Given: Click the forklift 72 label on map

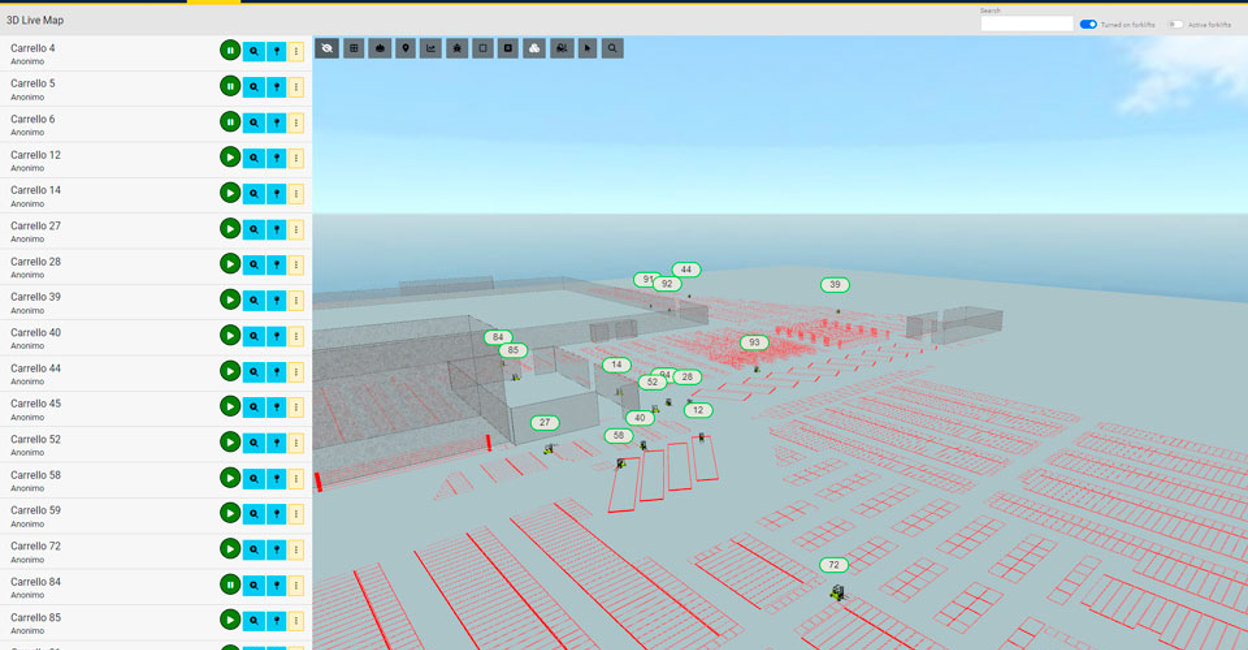Looking at the screenshot, I should [833, 565].
